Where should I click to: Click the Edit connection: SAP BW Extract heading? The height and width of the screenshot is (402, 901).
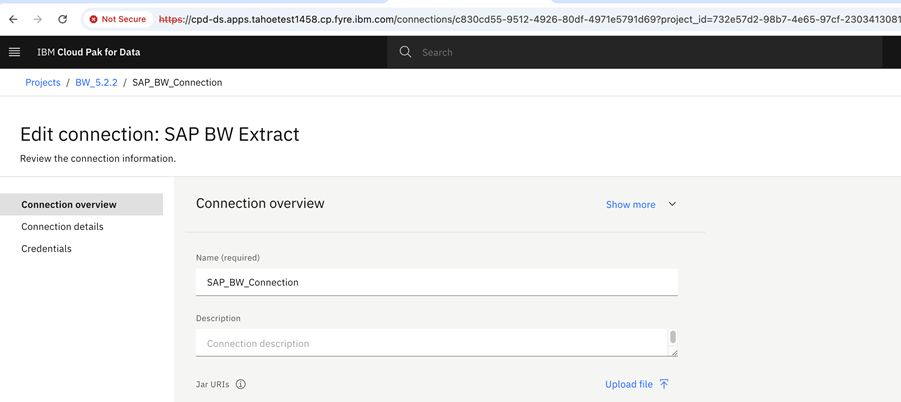click(160, 134)
